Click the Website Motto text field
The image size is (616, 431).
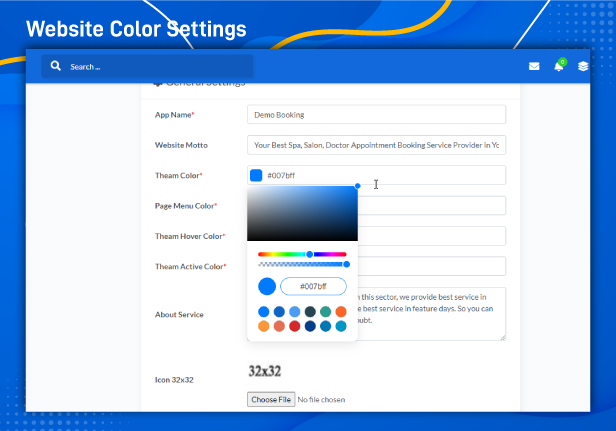point(376,145)
